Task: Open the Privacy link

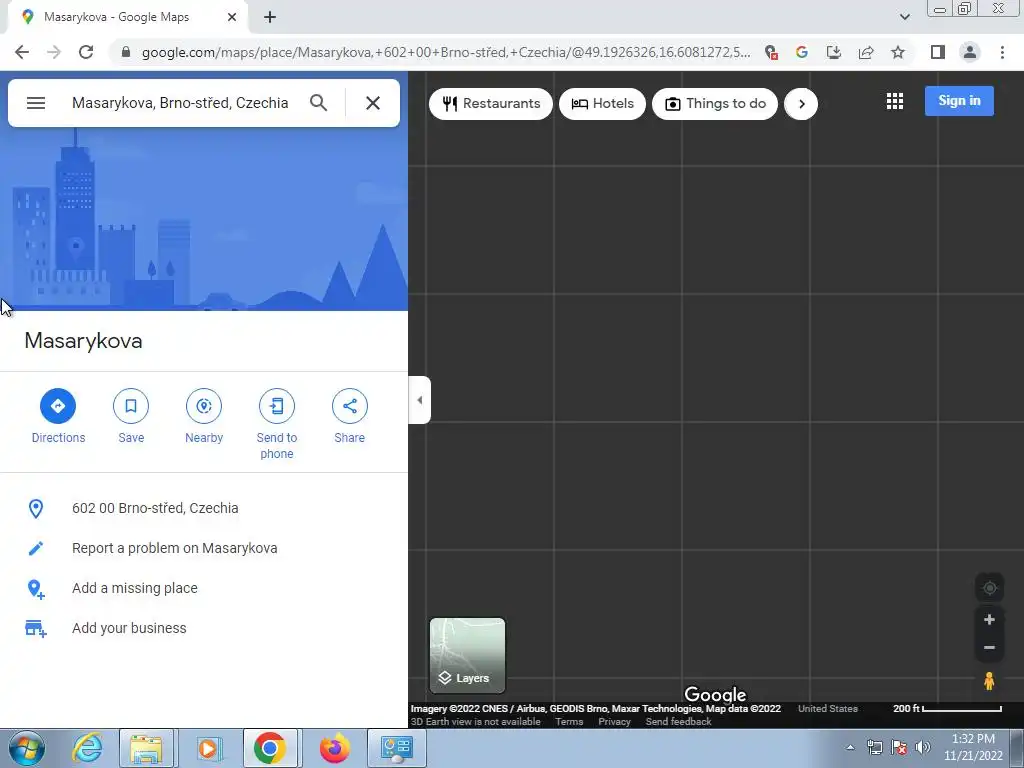Action: pyautogui.click(x=615, y=722)
